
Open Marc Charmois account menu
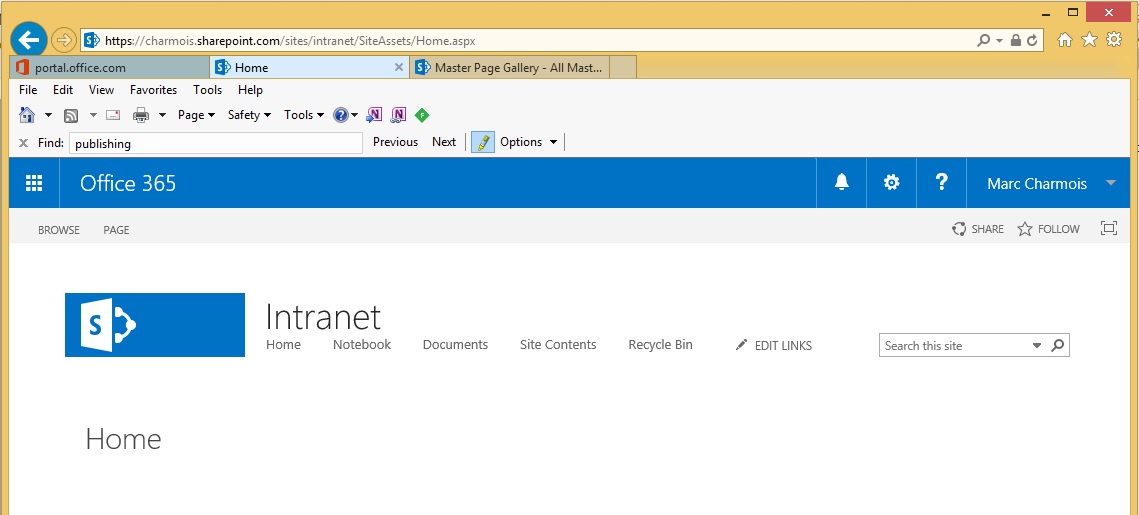1052,183
